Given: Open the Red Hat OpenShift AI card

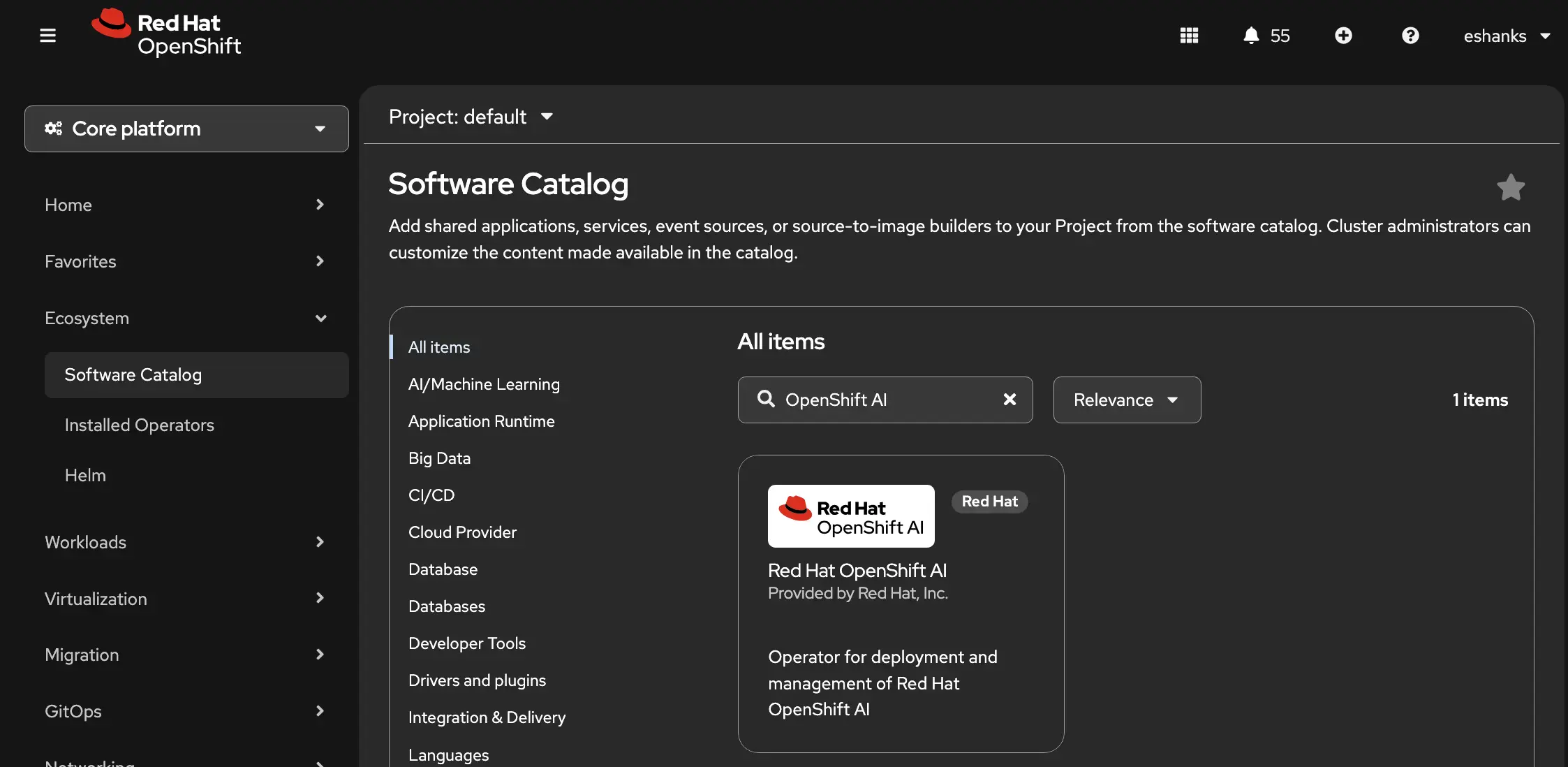Looking at the screenshot, I should click(x=901, y=604).
